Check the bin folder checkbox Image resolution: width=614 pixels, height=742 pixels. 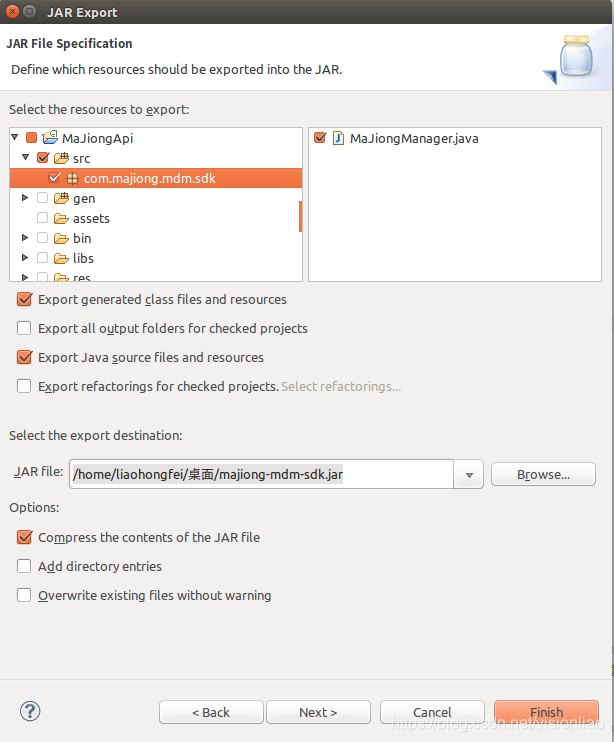[x=43, y=238]
